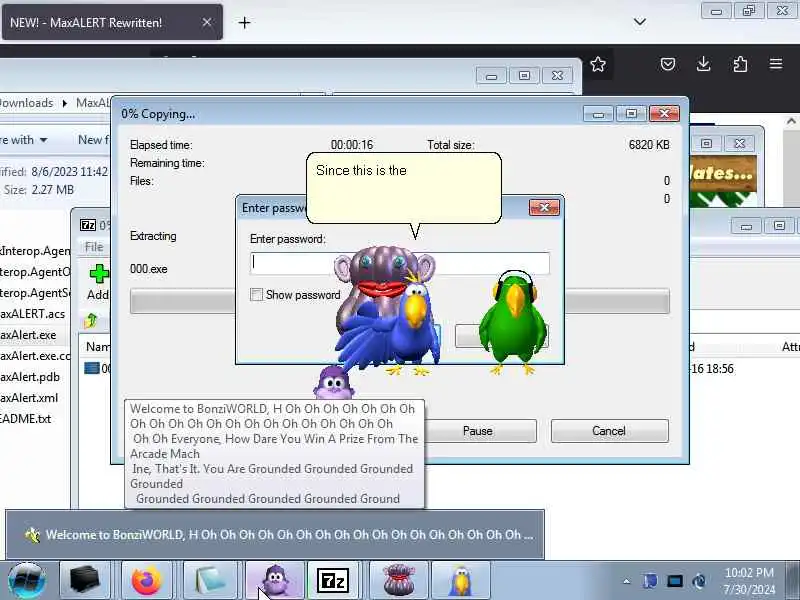Open a new Firefox tab with plus

pos(244,22)
